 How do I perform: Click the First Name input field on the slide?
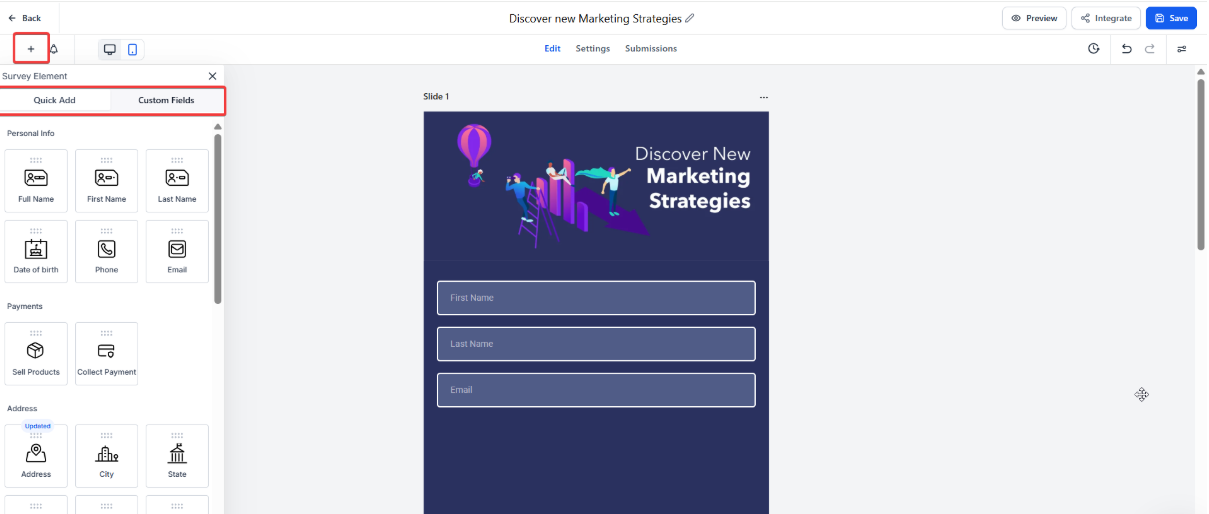click(x=596, y=298)
